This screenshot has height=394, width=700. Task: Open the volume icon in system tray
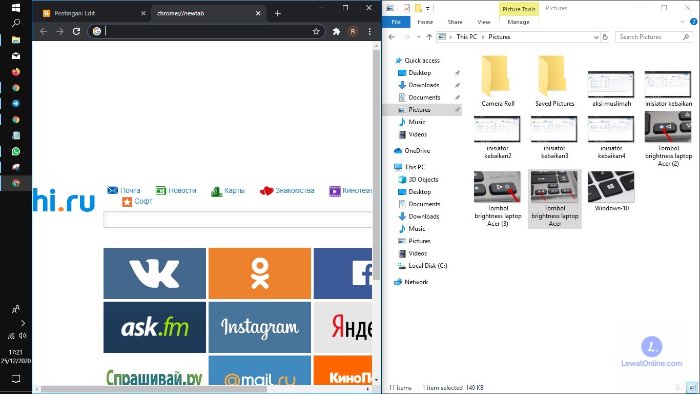22,336
